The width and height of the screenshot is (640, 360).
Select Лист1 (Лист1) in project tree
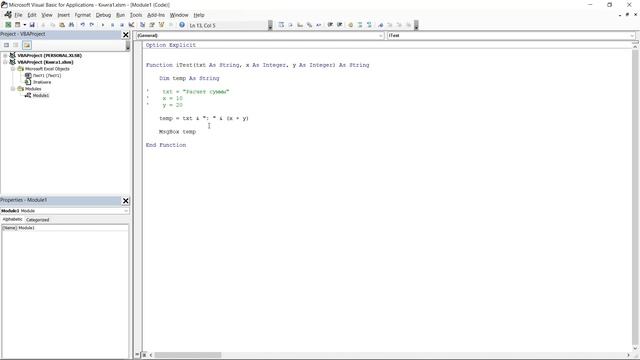click(47, 76)
